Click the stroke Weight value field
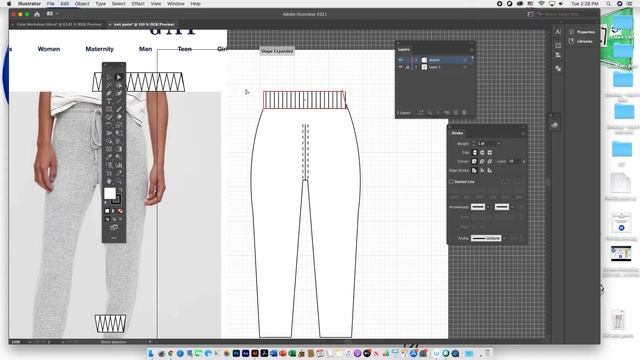 pos(486,143)
